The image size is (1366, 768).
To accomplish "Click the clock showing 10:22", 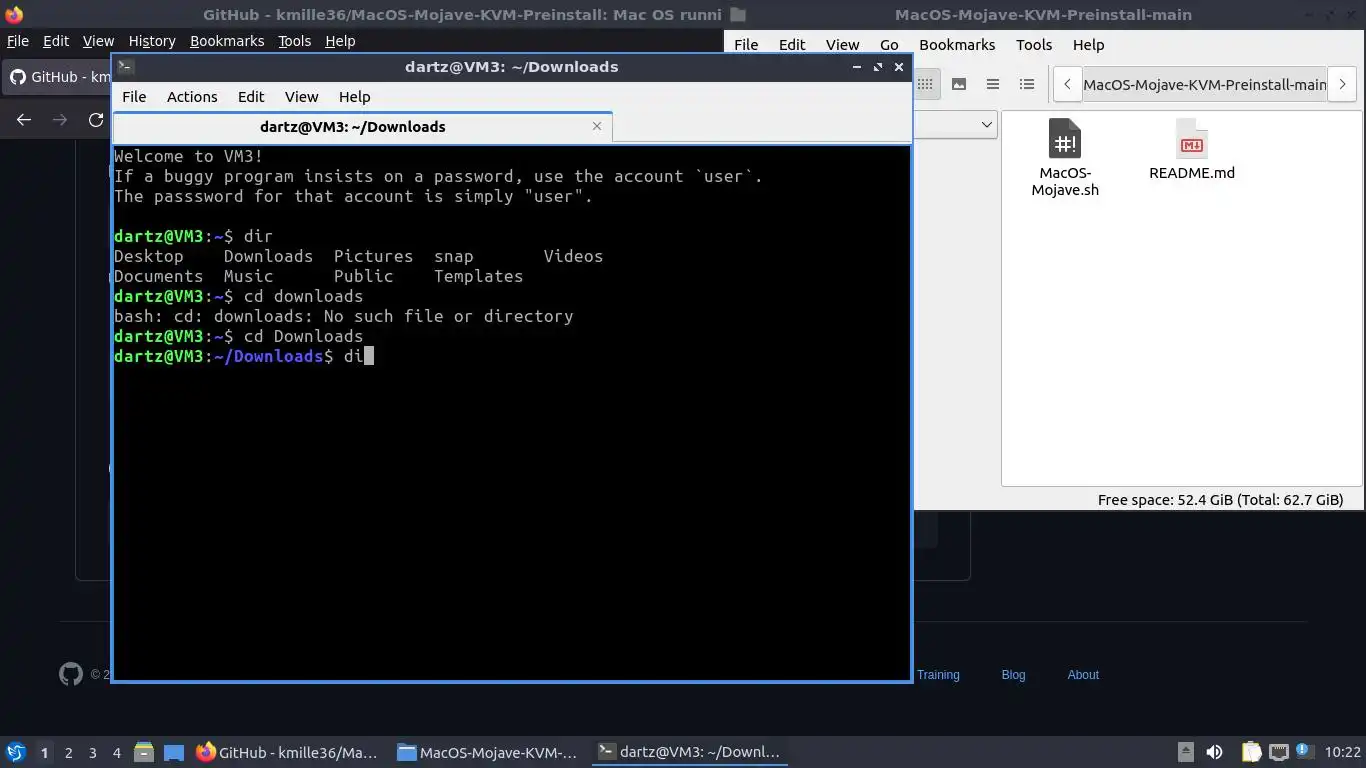I will [1342, 752].
